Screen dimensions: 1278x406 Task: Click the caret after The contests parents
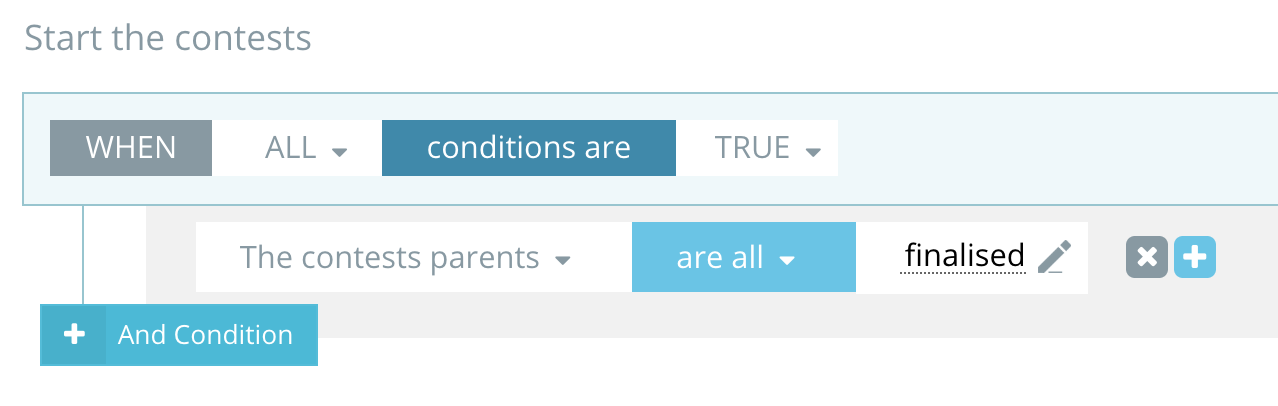(x=563, y=261)
